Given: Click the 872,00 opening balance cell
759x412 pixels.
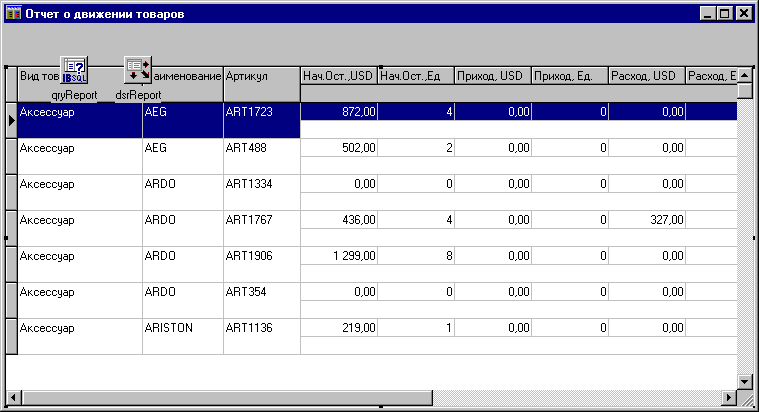Looking at the screenshot, I should tap(339, 112).
